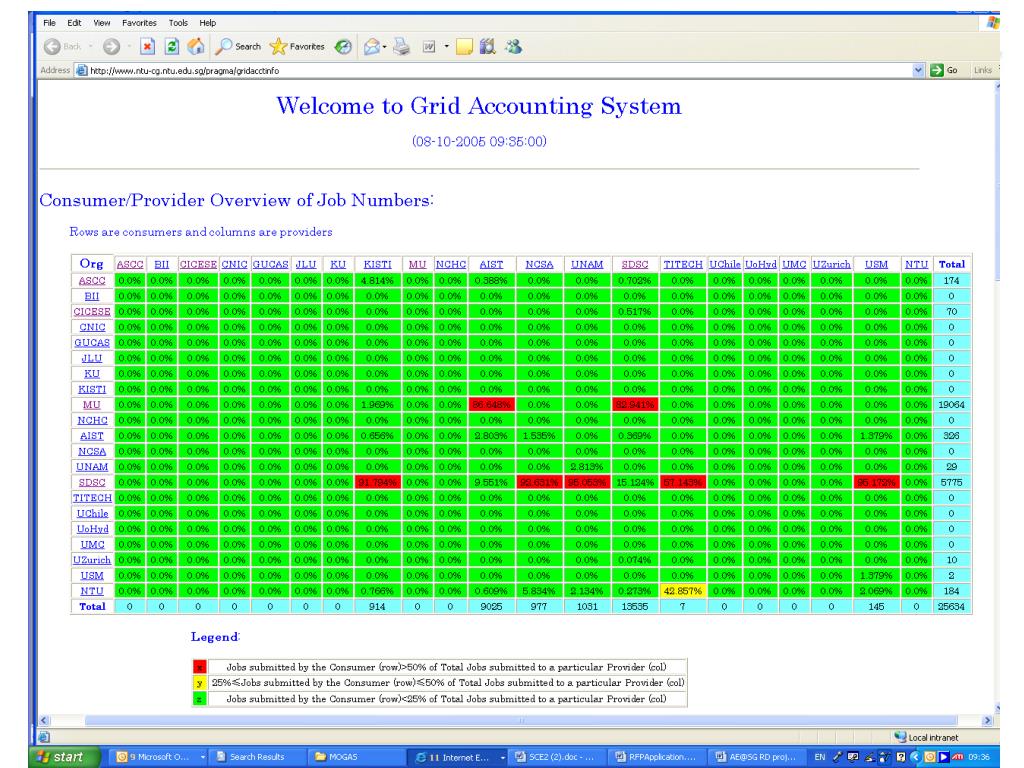
Task: Switch to Microsoft O... taskbar group
Action: pyautogui.click(x=160, y=757)
